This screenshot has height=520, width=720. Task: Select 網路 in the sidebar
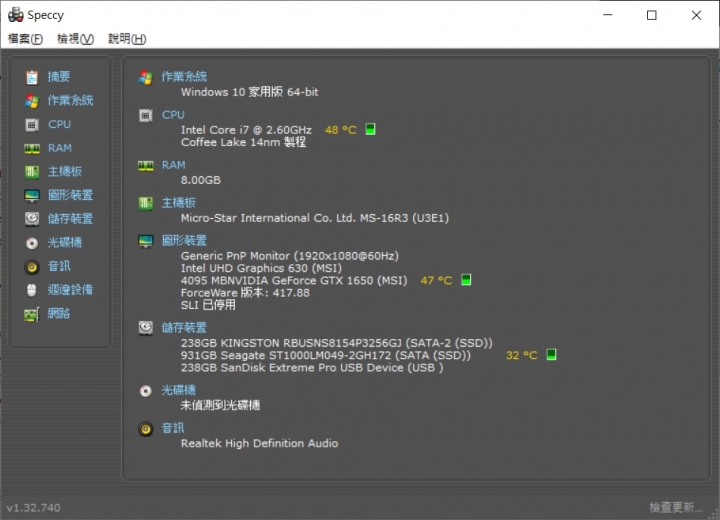59,314
